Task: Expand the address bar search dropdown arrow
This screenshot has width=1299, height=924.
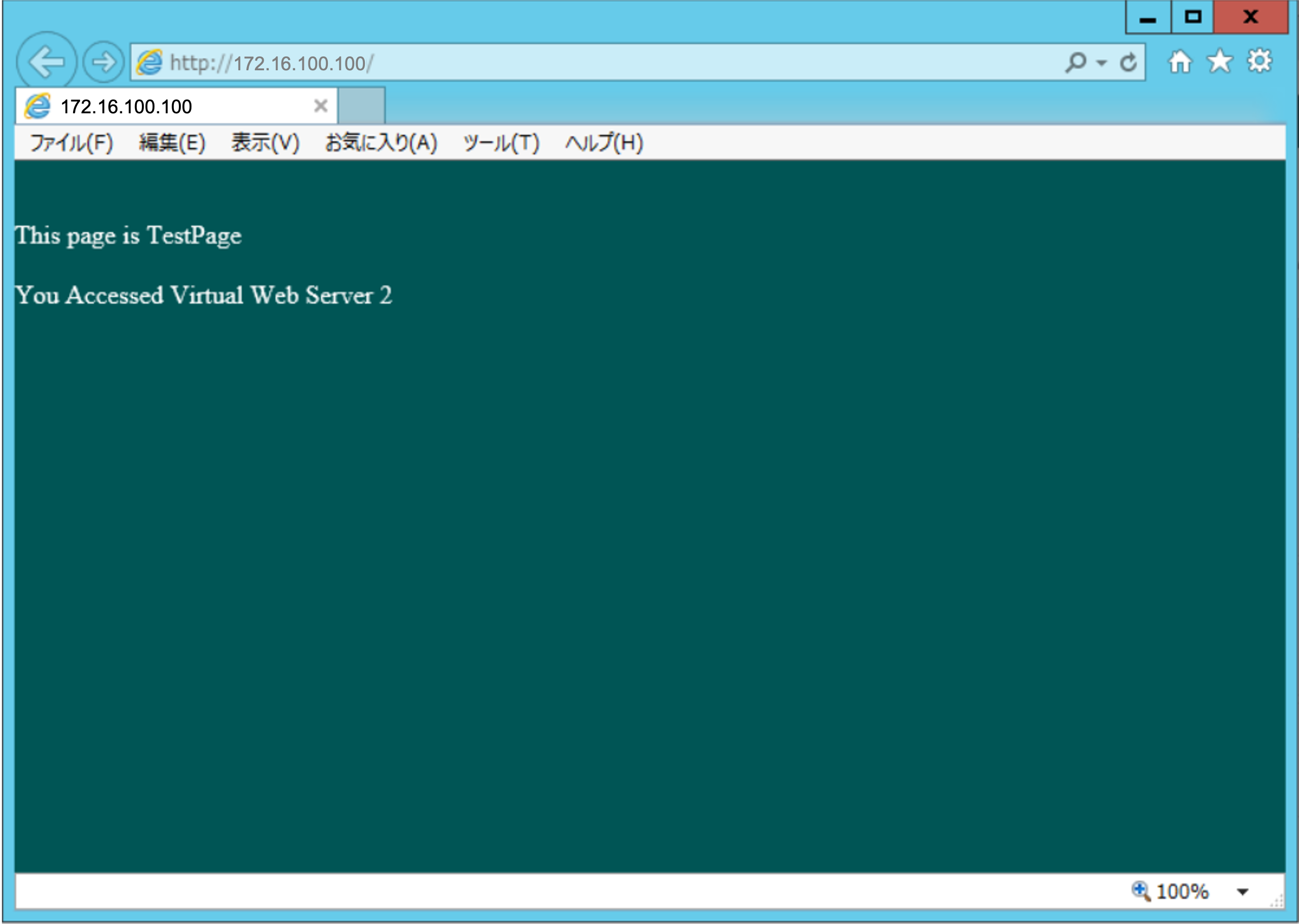Action: point(1102,62)
